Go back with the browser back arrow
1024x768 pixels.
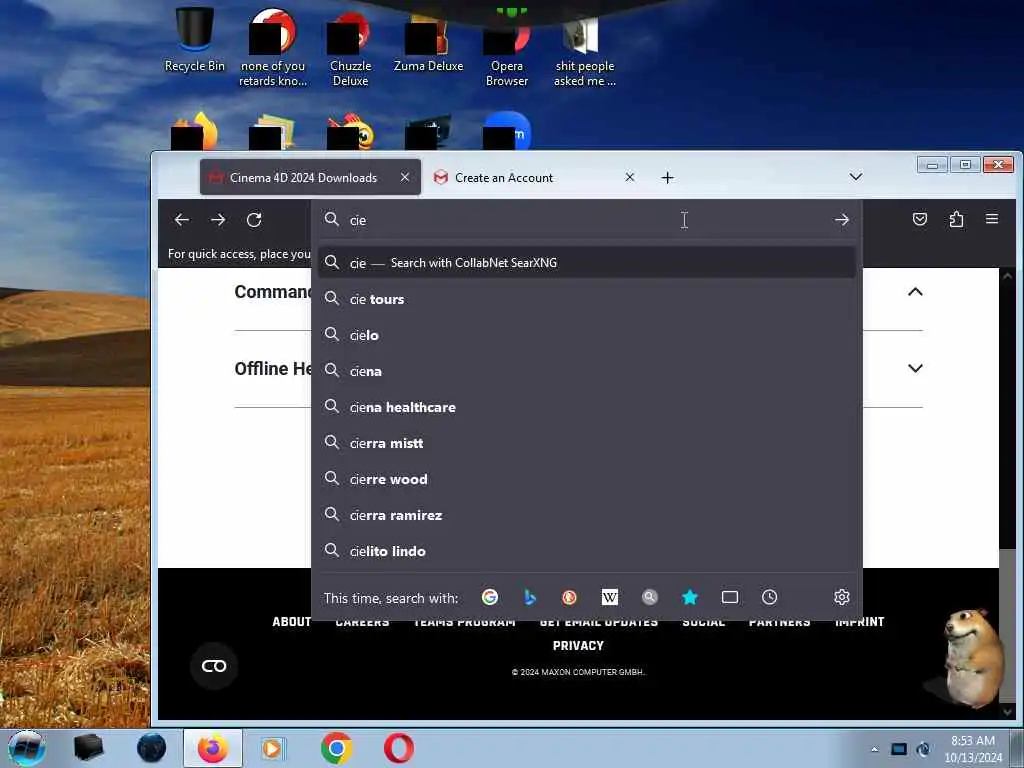tap(182, 220)
